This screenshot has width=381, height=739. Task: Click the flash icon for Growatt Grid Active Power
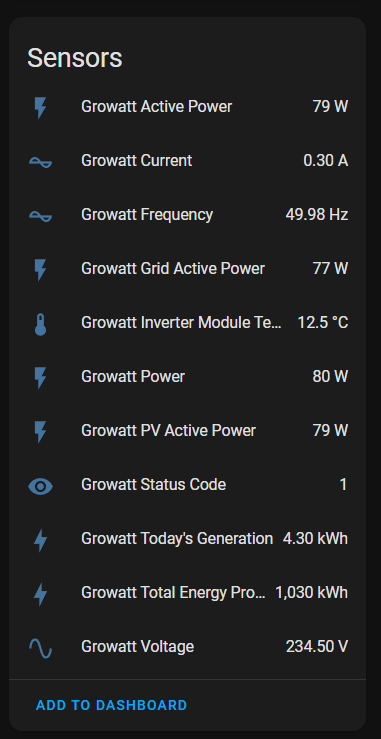pyautogui.click(x=41, y=269)
